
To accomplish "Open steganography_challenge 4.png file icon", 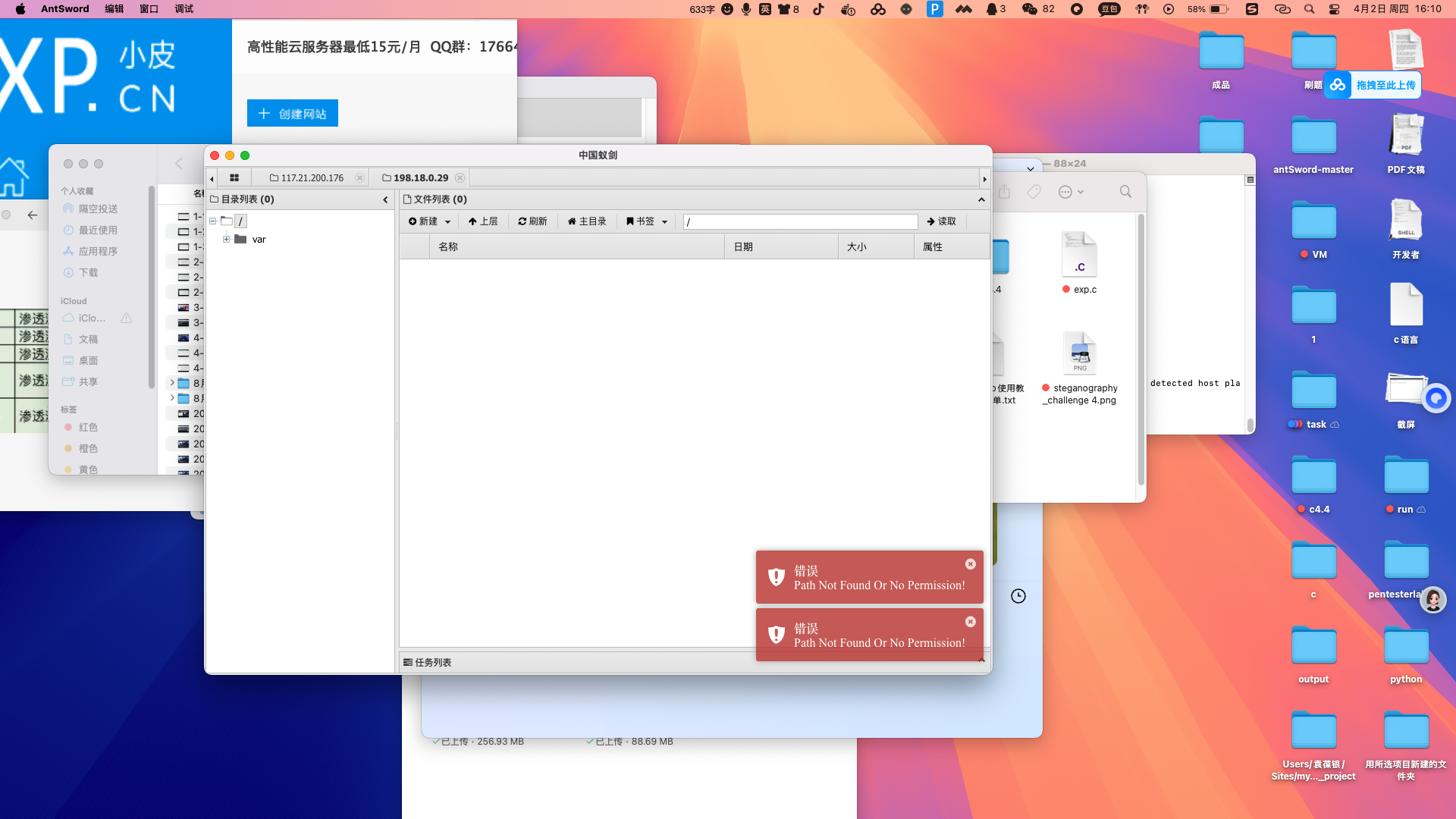I will [1079, 353].
